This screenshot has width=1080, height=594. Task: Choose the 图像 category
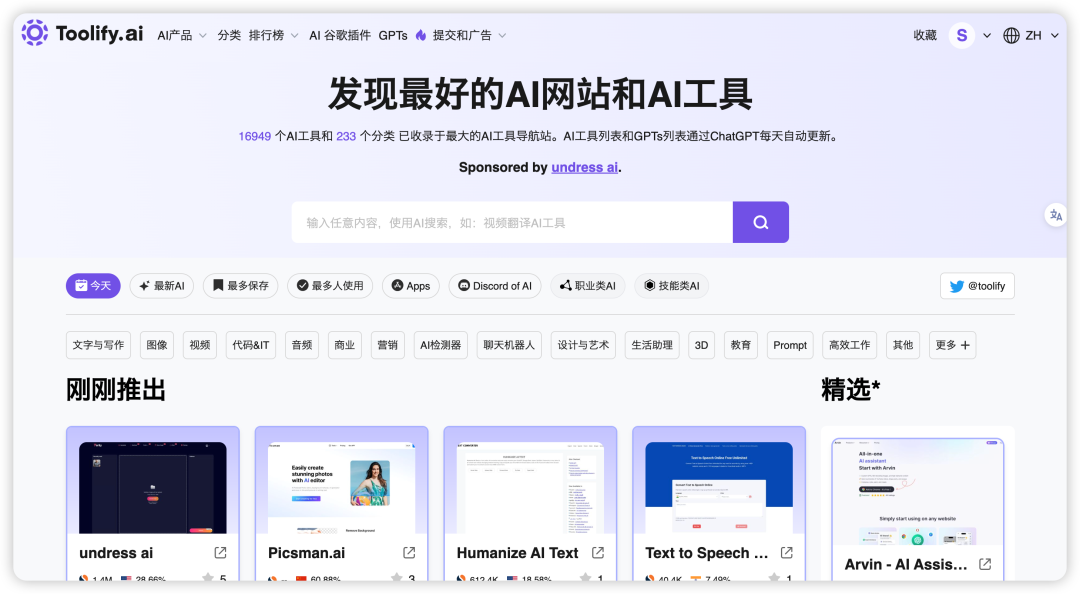point(157,345)
